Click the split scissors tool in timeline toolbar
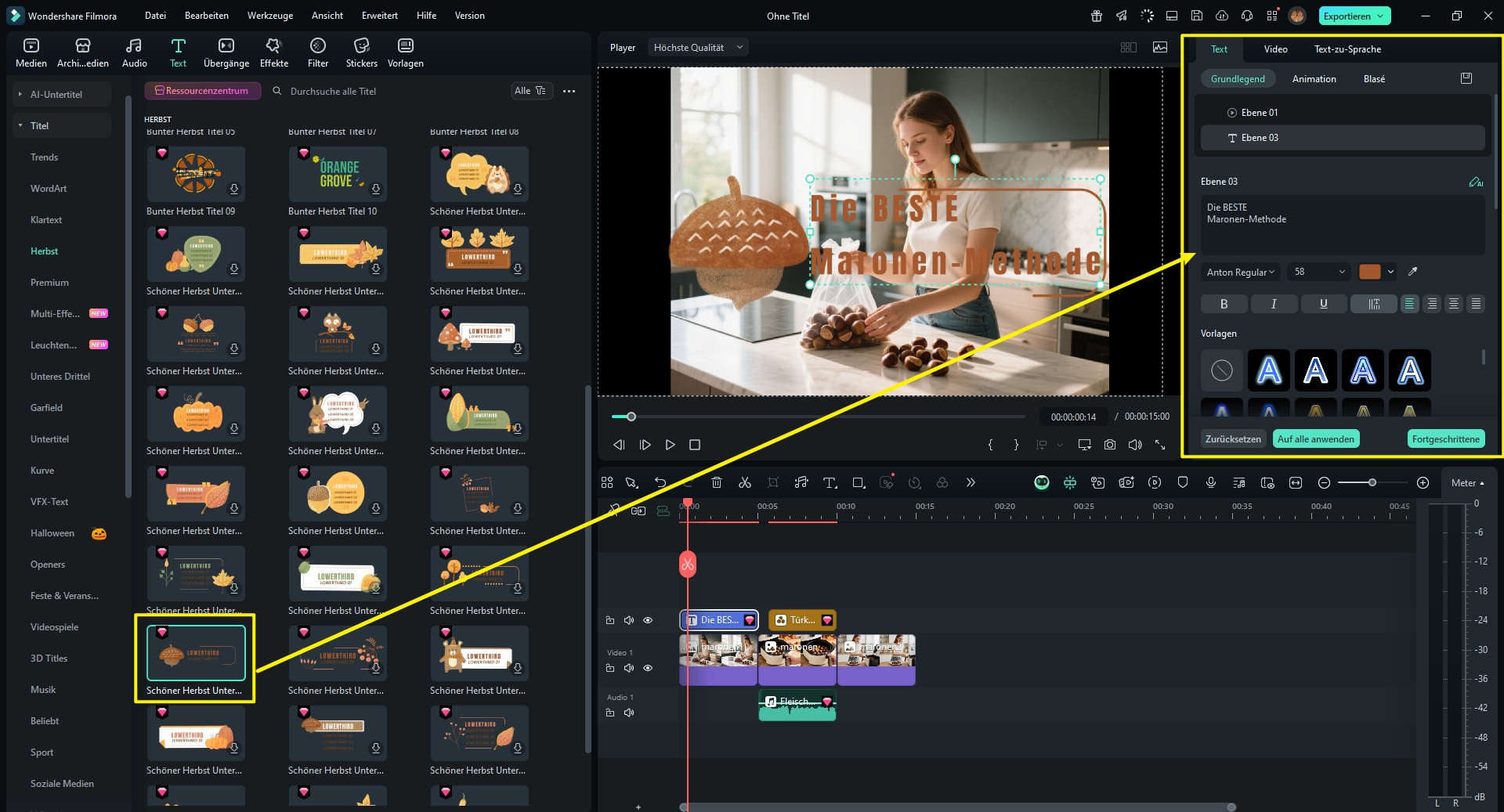 click(x=744, y=483)
